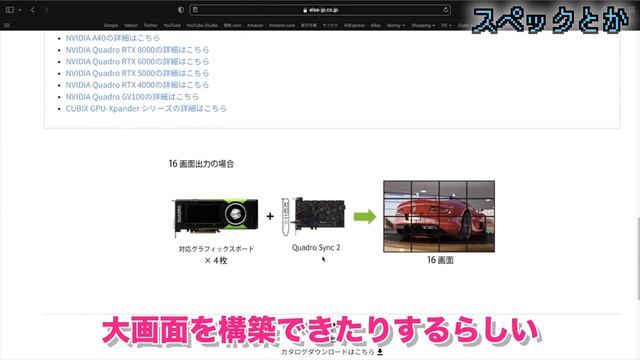Viewport: 640px width, 360px height.
Task: Toggle the Safari sidebar button
Action: pyautogui.click(x=10, y=10)
